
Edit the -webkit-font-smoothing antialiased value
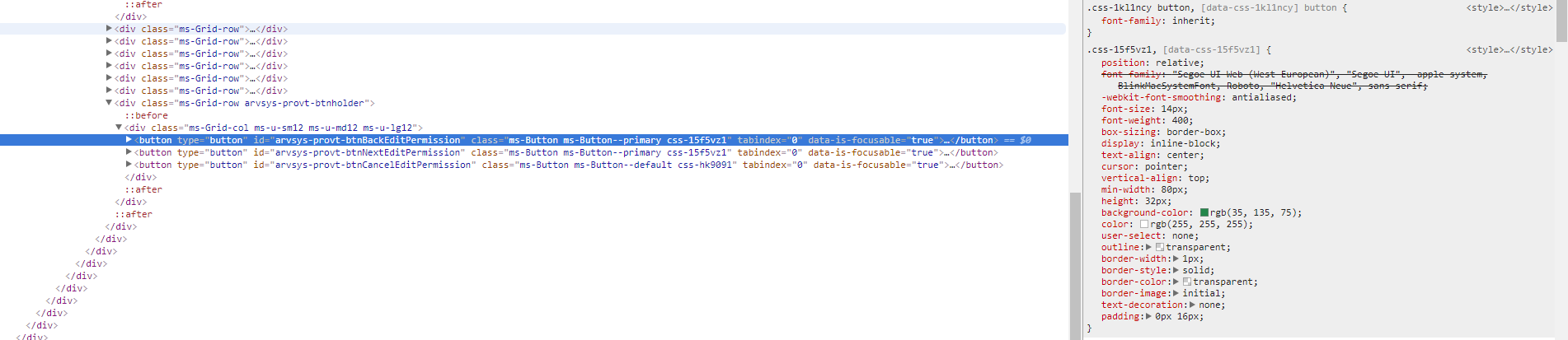coord(1261,97)
